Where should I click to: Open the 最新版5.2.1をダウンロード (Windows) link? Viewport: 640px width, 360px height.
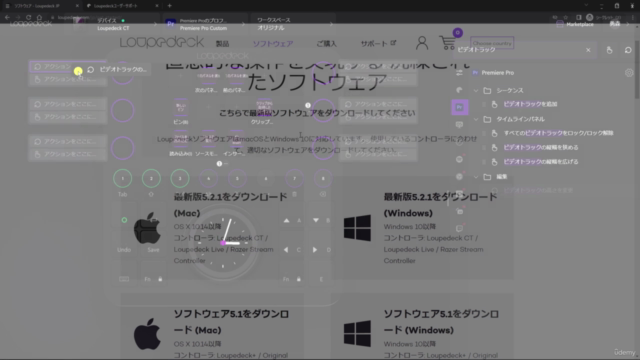click(x=440, y=205)
